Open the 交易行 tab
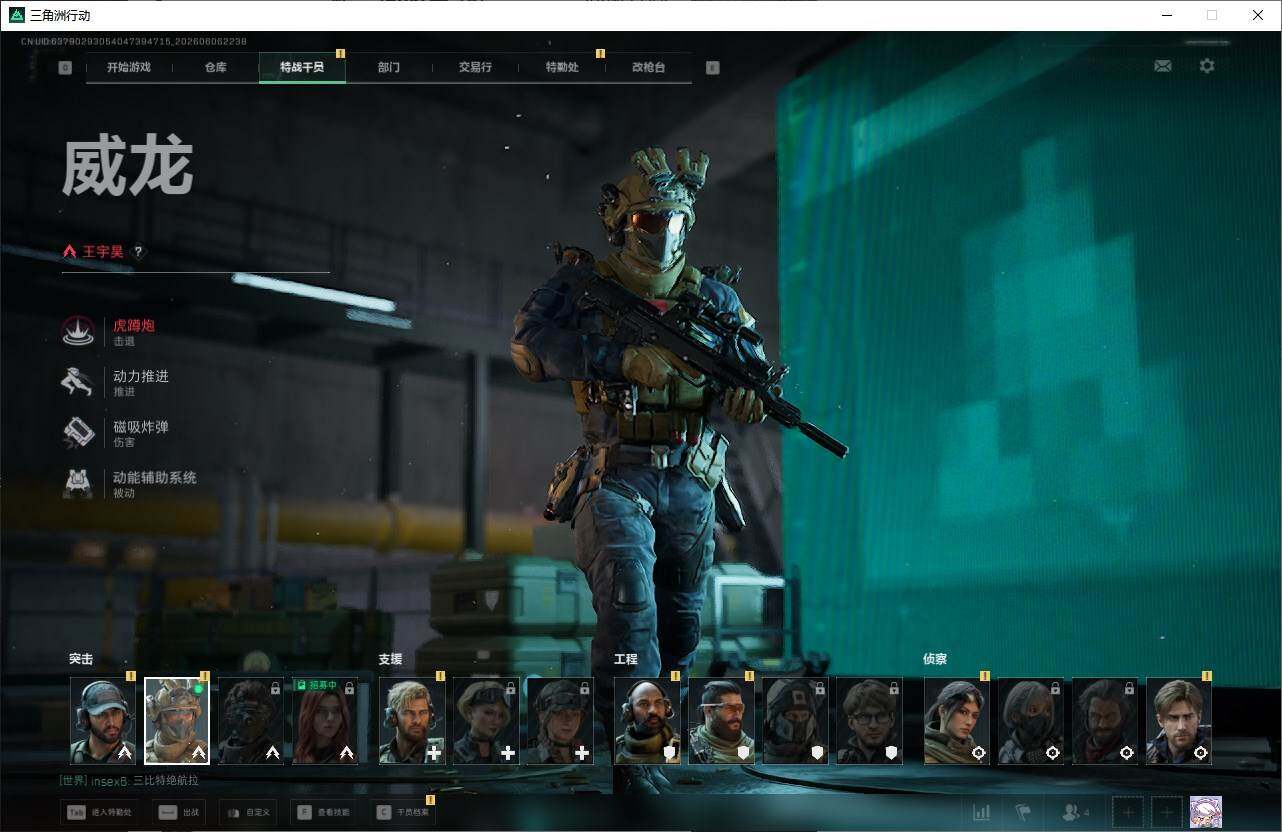This screenshot has height=832, width=1282. (475, 67)
